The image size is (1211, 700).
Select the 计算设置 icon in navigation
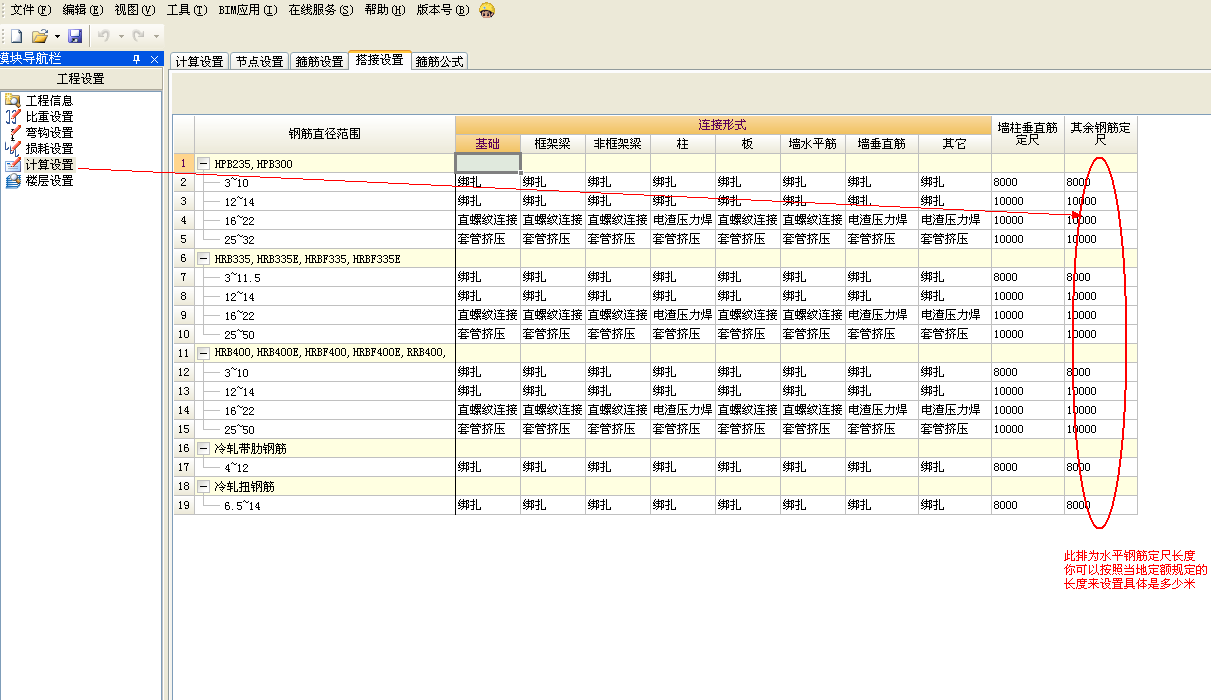point(12,164)
